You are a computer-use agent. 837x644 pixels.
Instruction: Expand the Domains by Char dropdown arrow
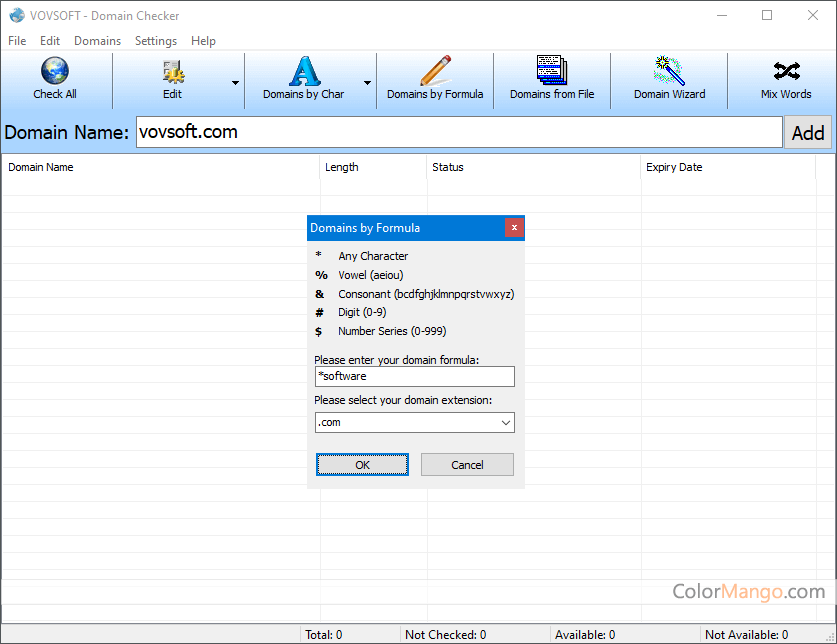[367, 83]
